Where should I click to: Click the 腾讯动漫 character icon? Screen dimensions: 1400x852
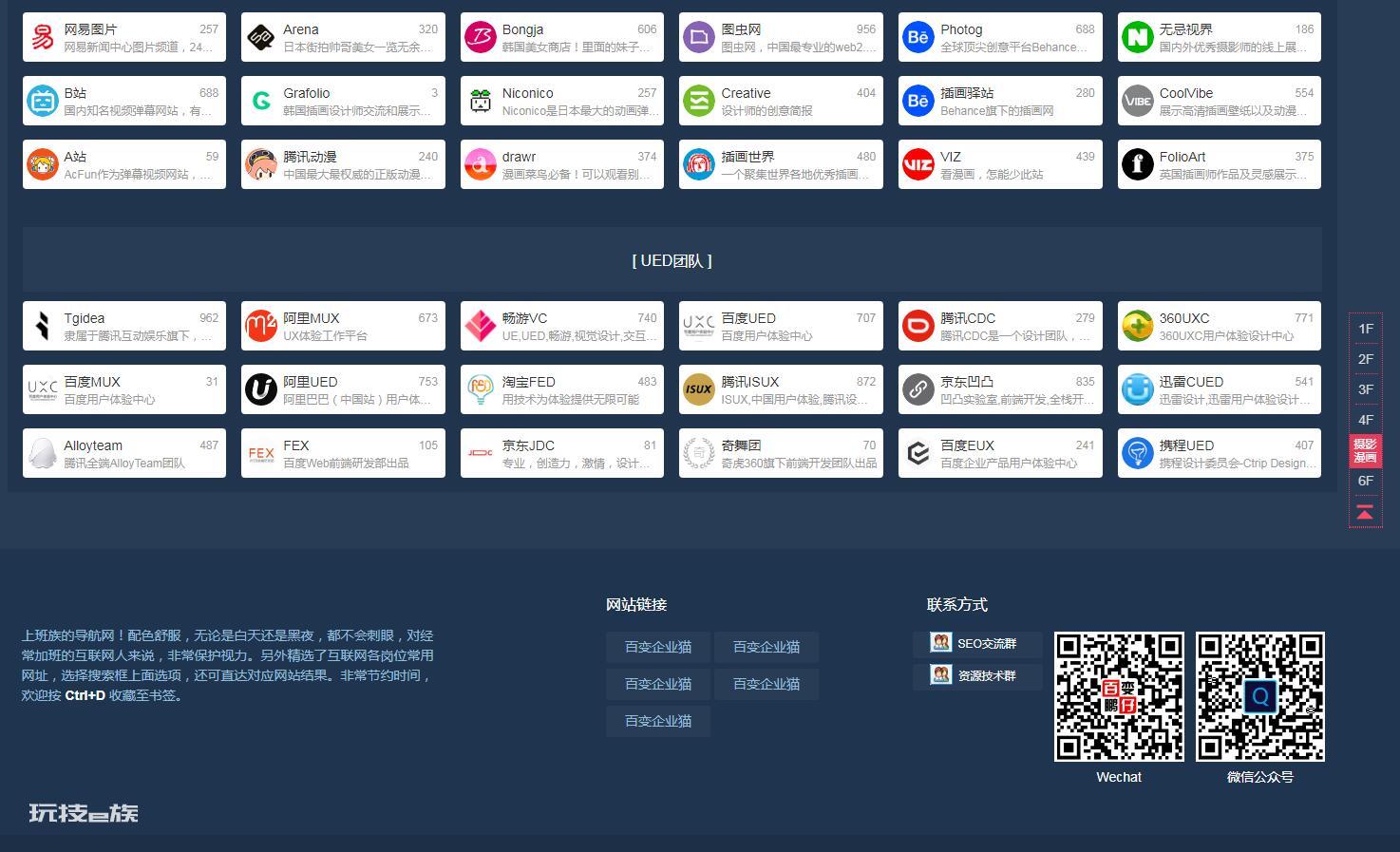(x=261, y=164)
